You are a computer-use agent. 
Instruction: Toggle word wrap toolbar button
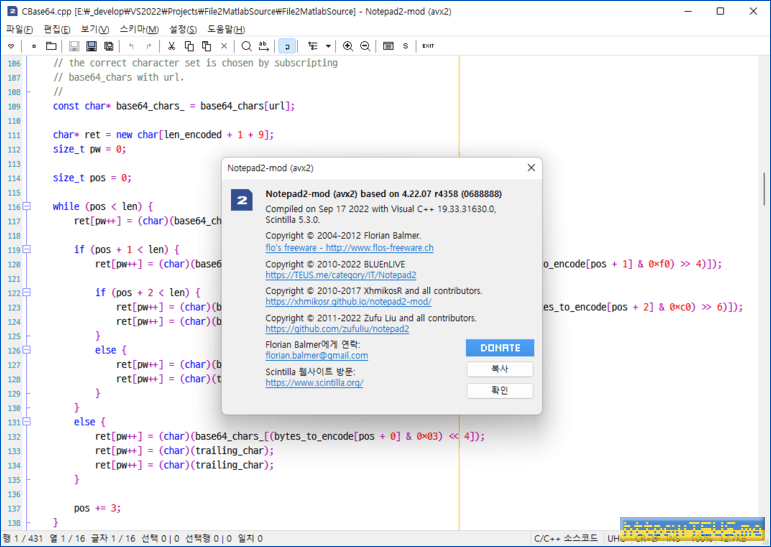point(287,46)
